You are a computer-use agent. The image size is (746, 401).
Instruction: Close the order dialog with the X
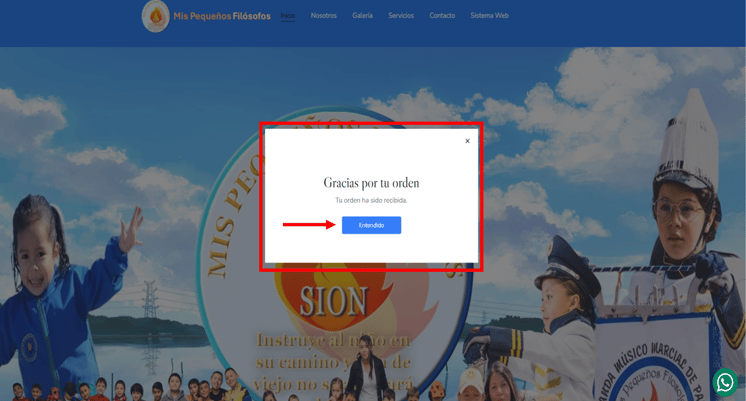click(x=467, y=141)
